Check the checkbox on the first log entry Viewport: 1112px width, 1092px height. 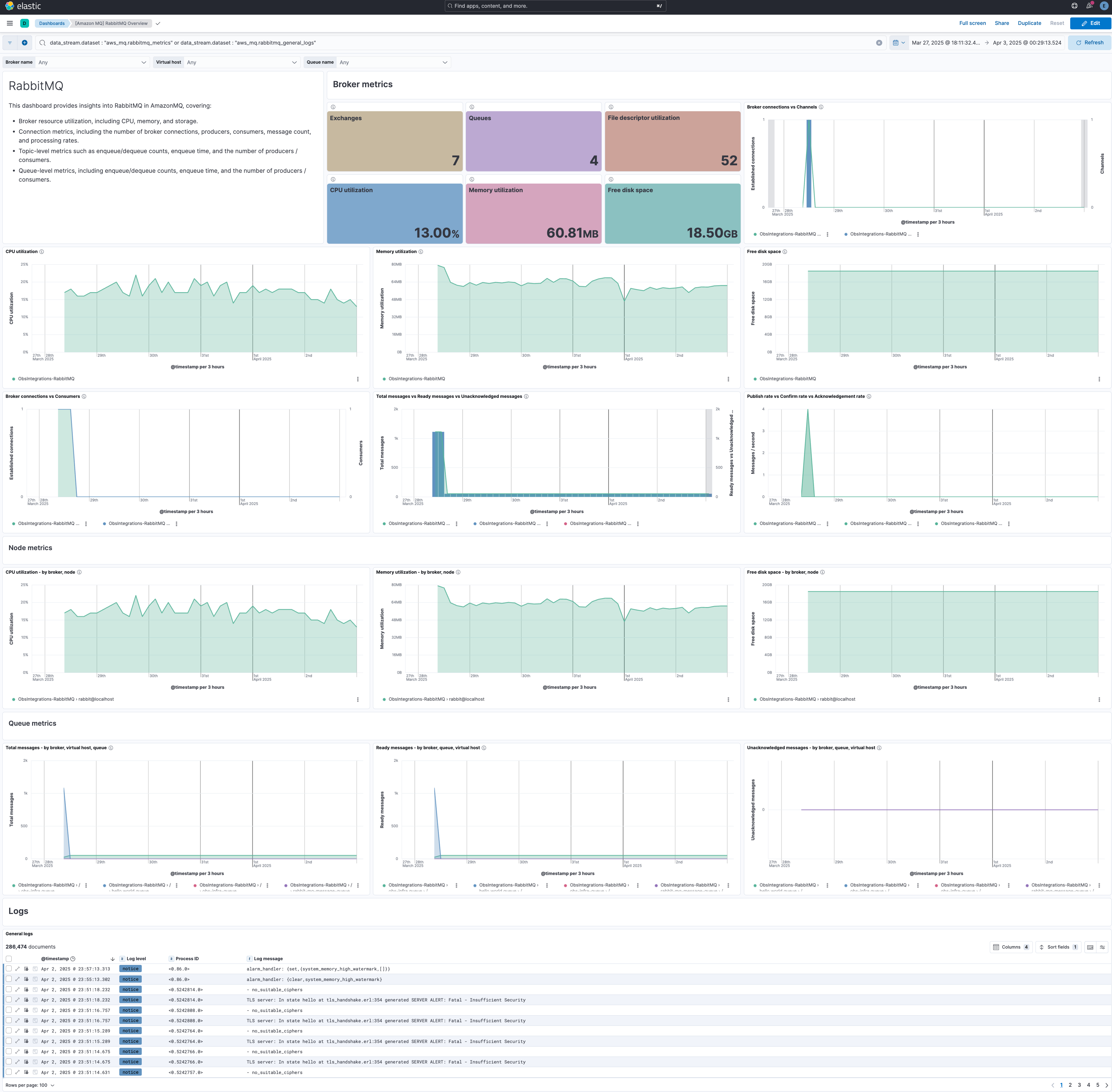9,969
